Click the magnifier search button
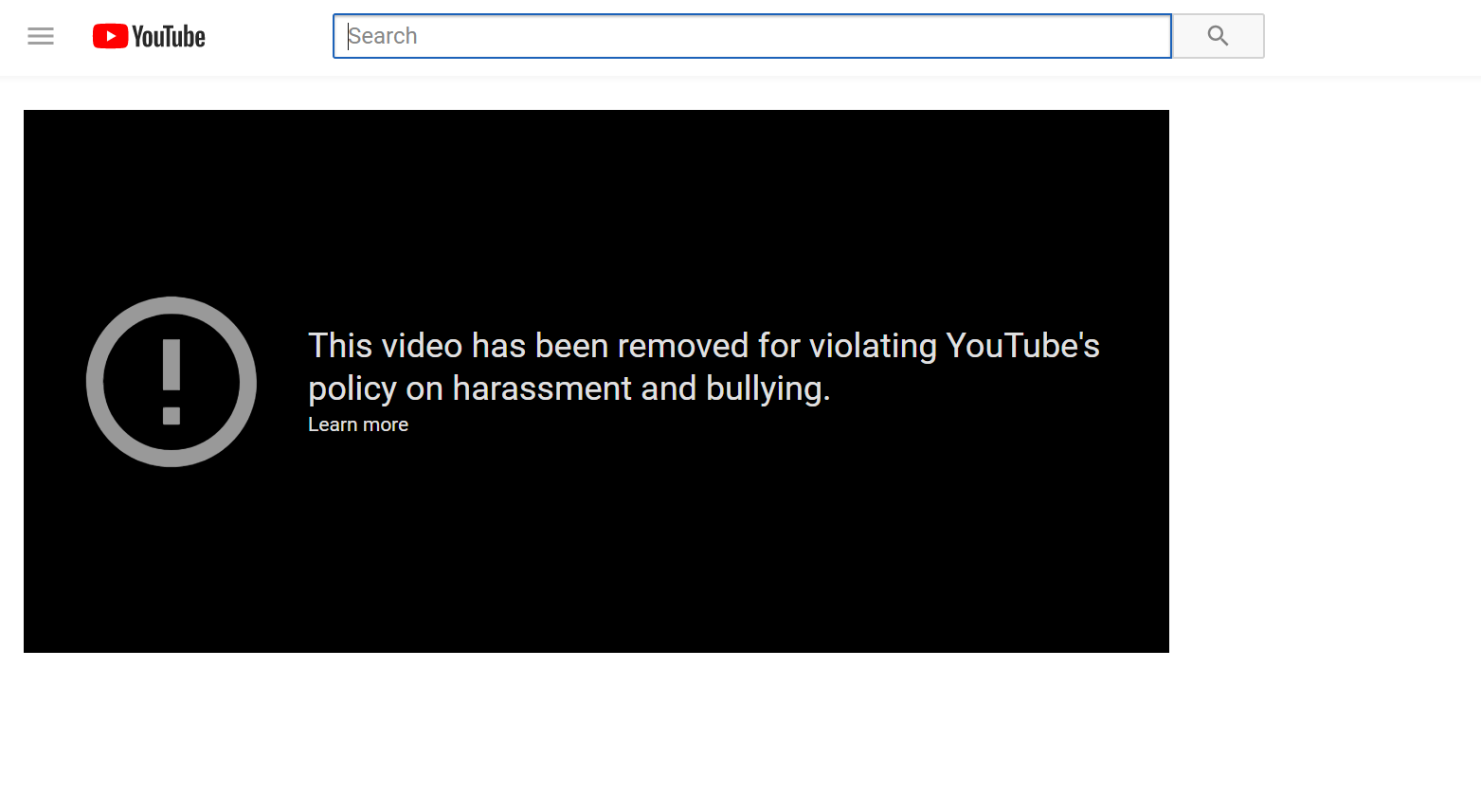The height and width of the screenshot is (812, 1481). pyautogui.click(x=1219, y=36)
